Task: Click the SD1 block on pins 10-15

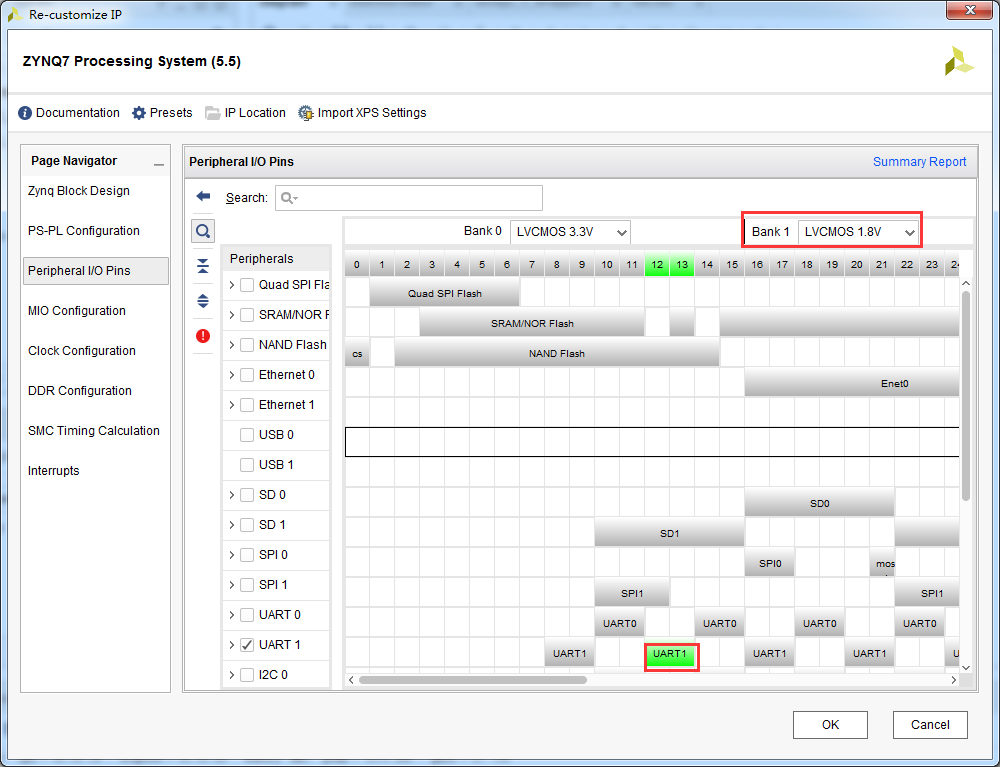Action: click(670, 533)
